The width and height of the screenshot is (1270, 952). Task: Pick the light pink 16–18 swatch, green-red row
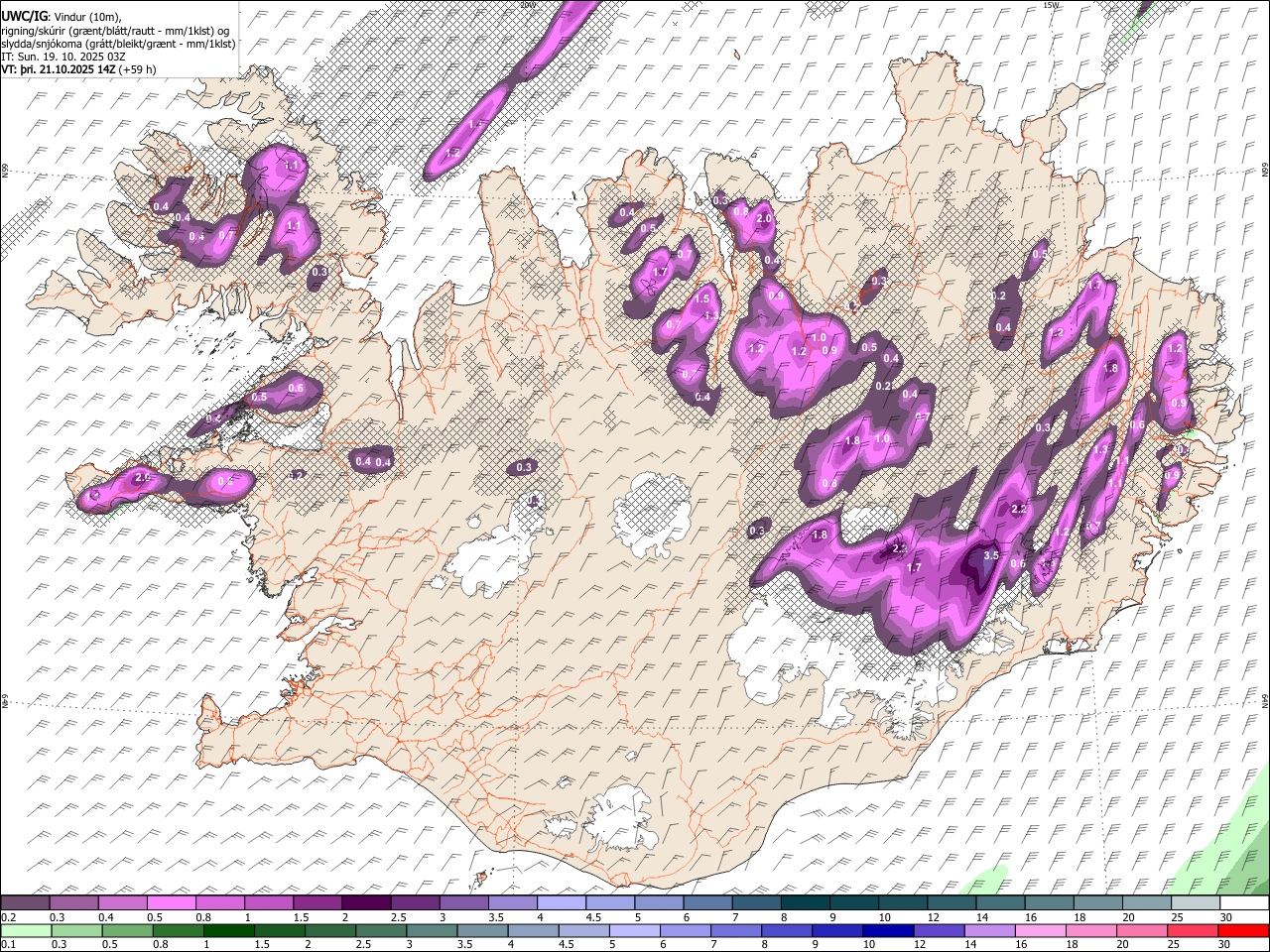1039,930
